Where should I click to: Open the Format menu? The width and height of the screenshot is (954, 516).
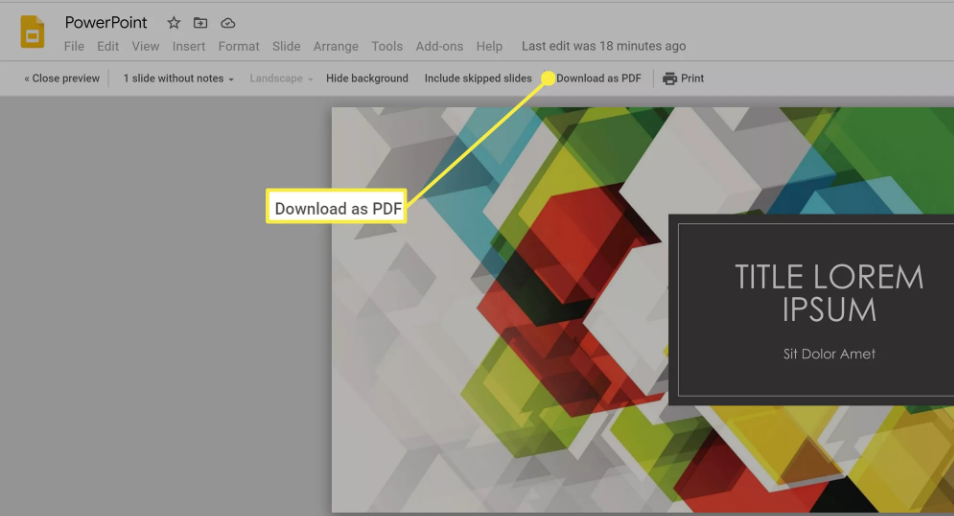click(238, 46)
